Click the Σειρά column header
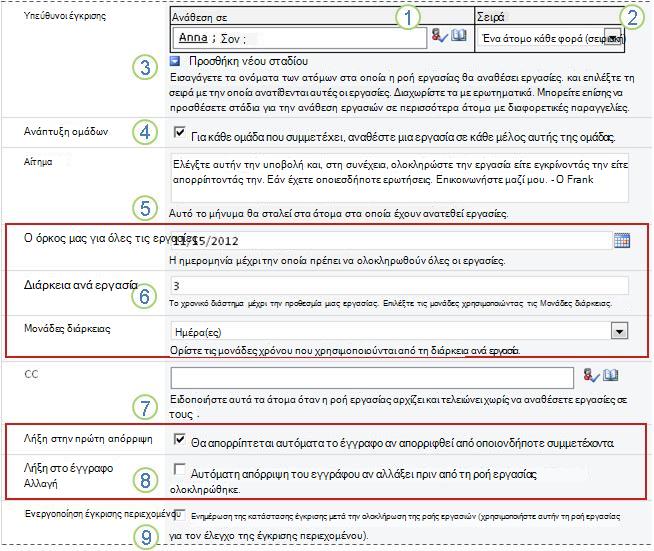Viewport: 654px width, 551px height. (x=490, y=17)
